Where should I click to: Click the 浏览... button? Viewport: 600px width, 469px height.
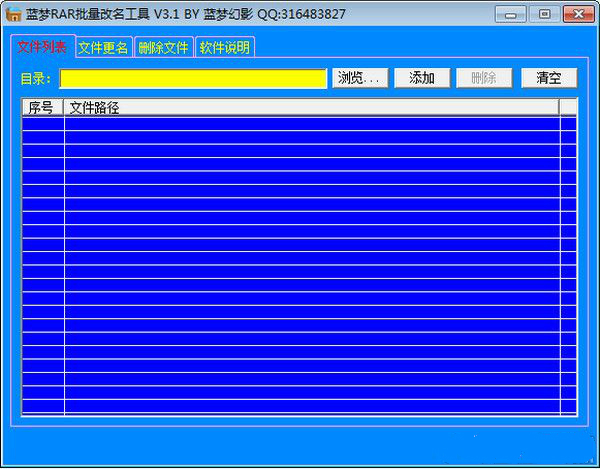(x=360, y=78)
